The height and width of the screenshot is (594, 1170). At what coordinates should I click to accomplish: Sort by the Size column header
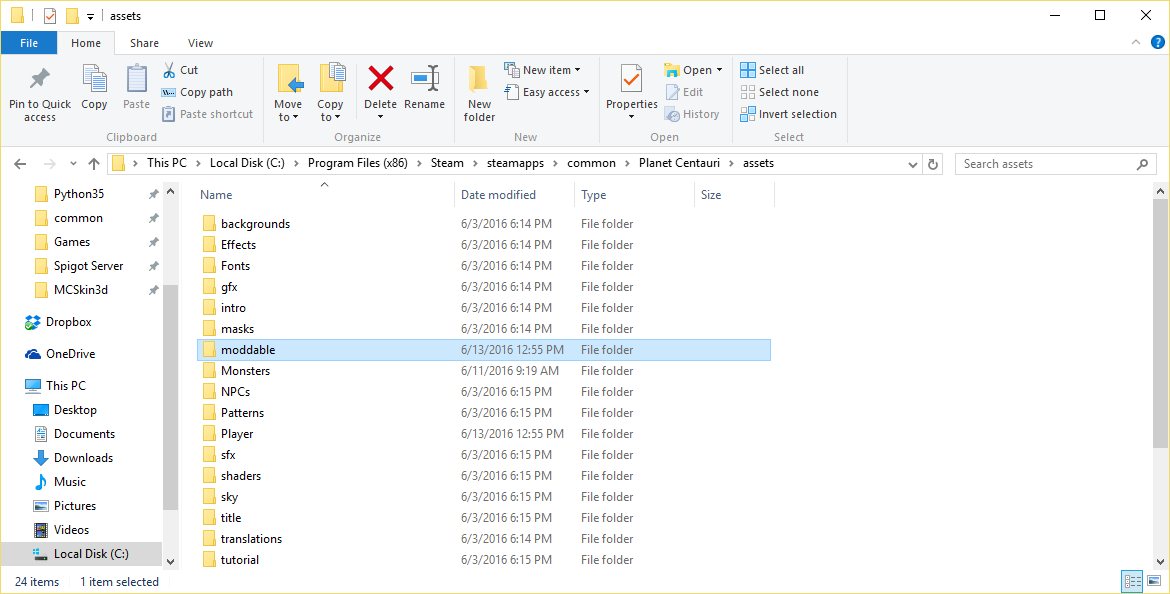pos(711,195)
